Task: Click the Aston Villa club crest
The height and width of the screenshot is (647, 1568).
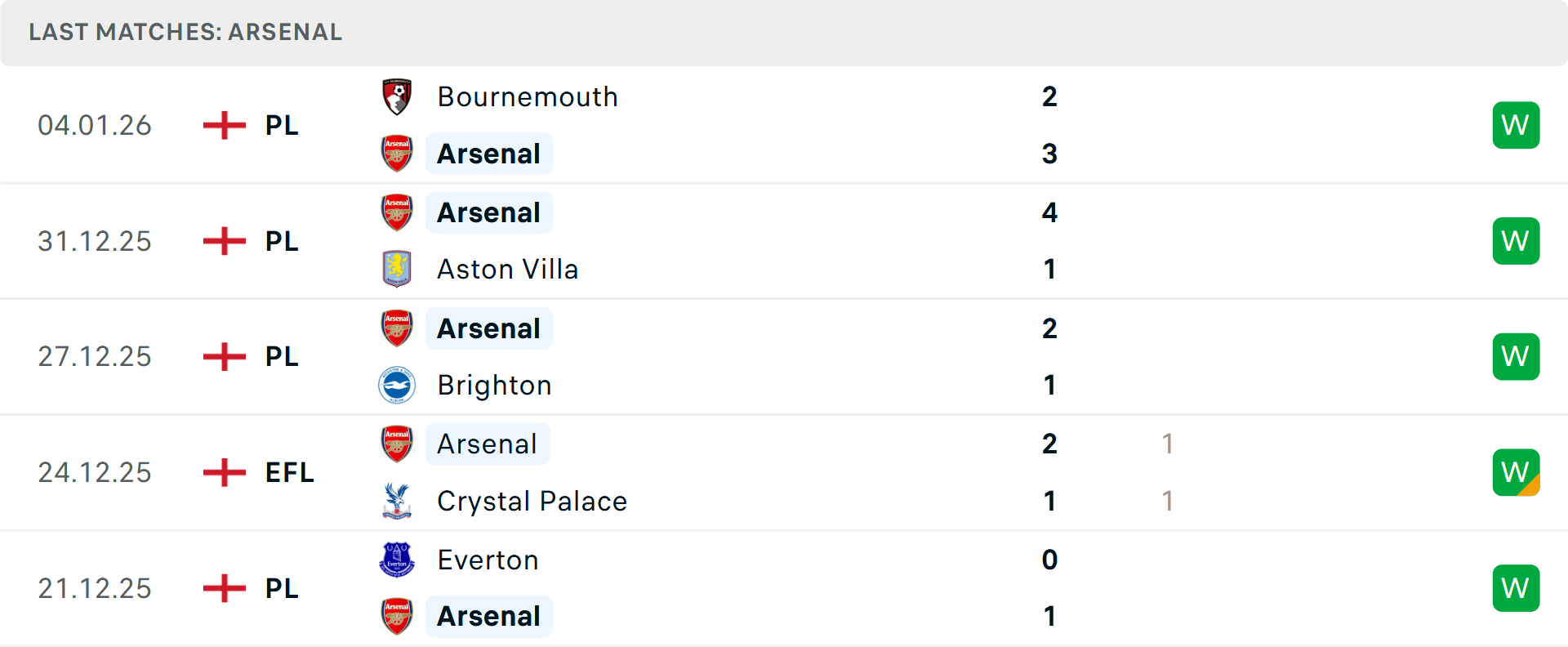Action: pyautogui.click(x=397, y=269)
